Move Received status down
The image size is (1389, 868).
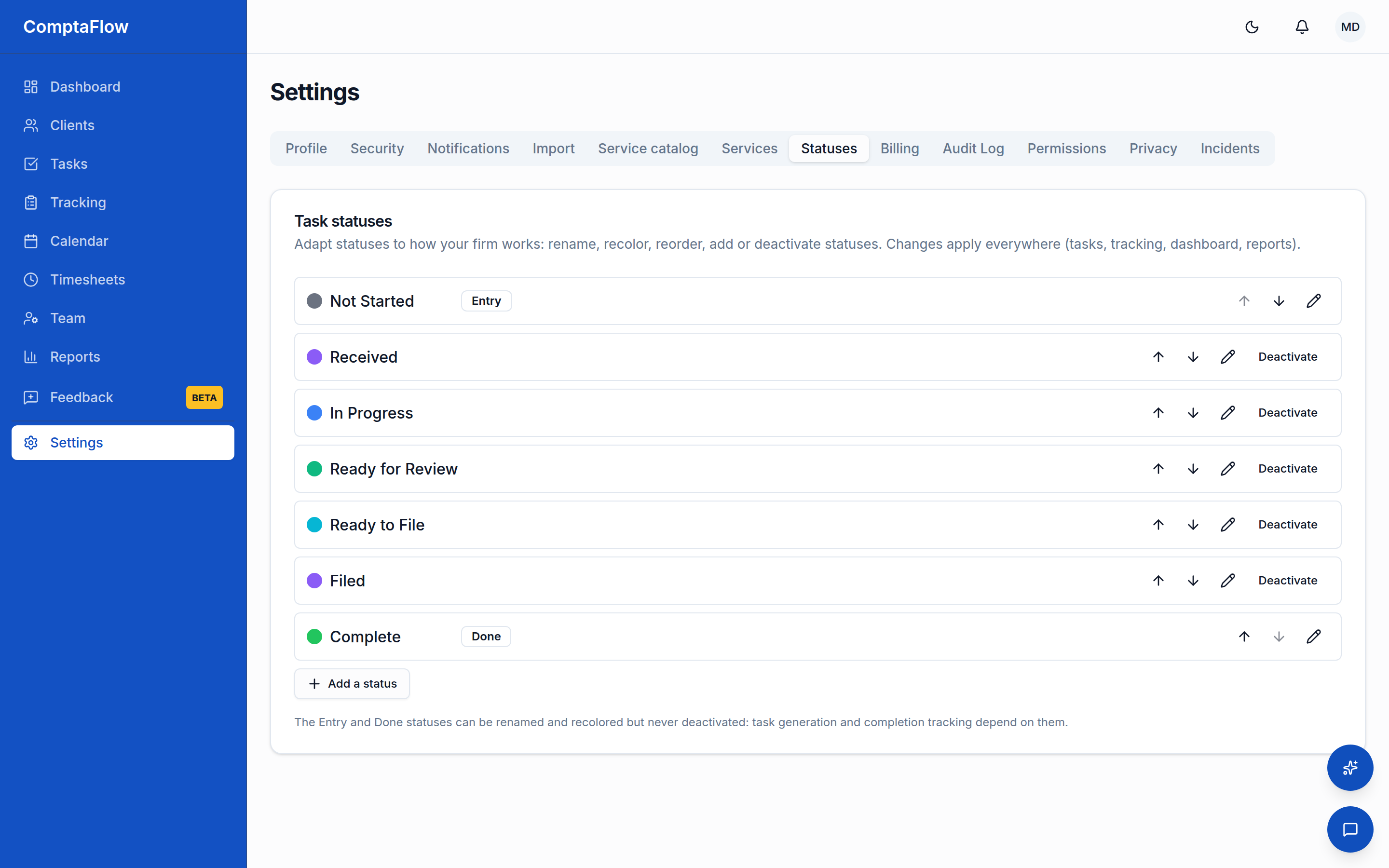[x=1193, y=357]
